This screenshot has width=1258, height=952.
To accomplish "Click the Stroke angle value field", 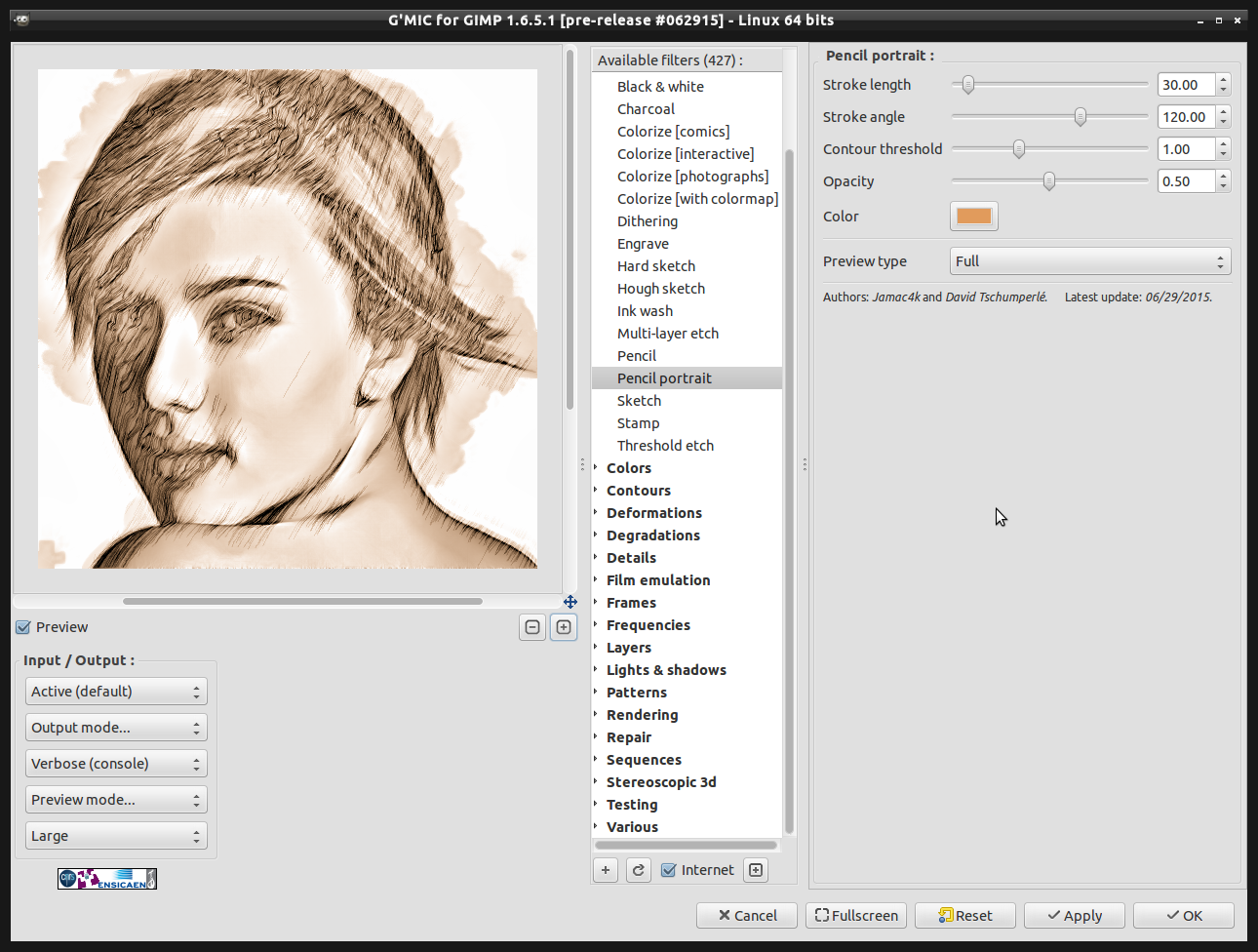I will pyautogui.click(x=1187, y=117).
